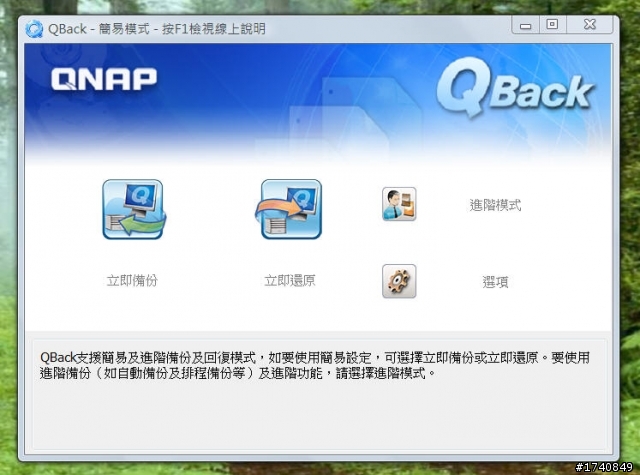Close the QBack window
This screenshot has width=640, height=475.
coord(589,25)
